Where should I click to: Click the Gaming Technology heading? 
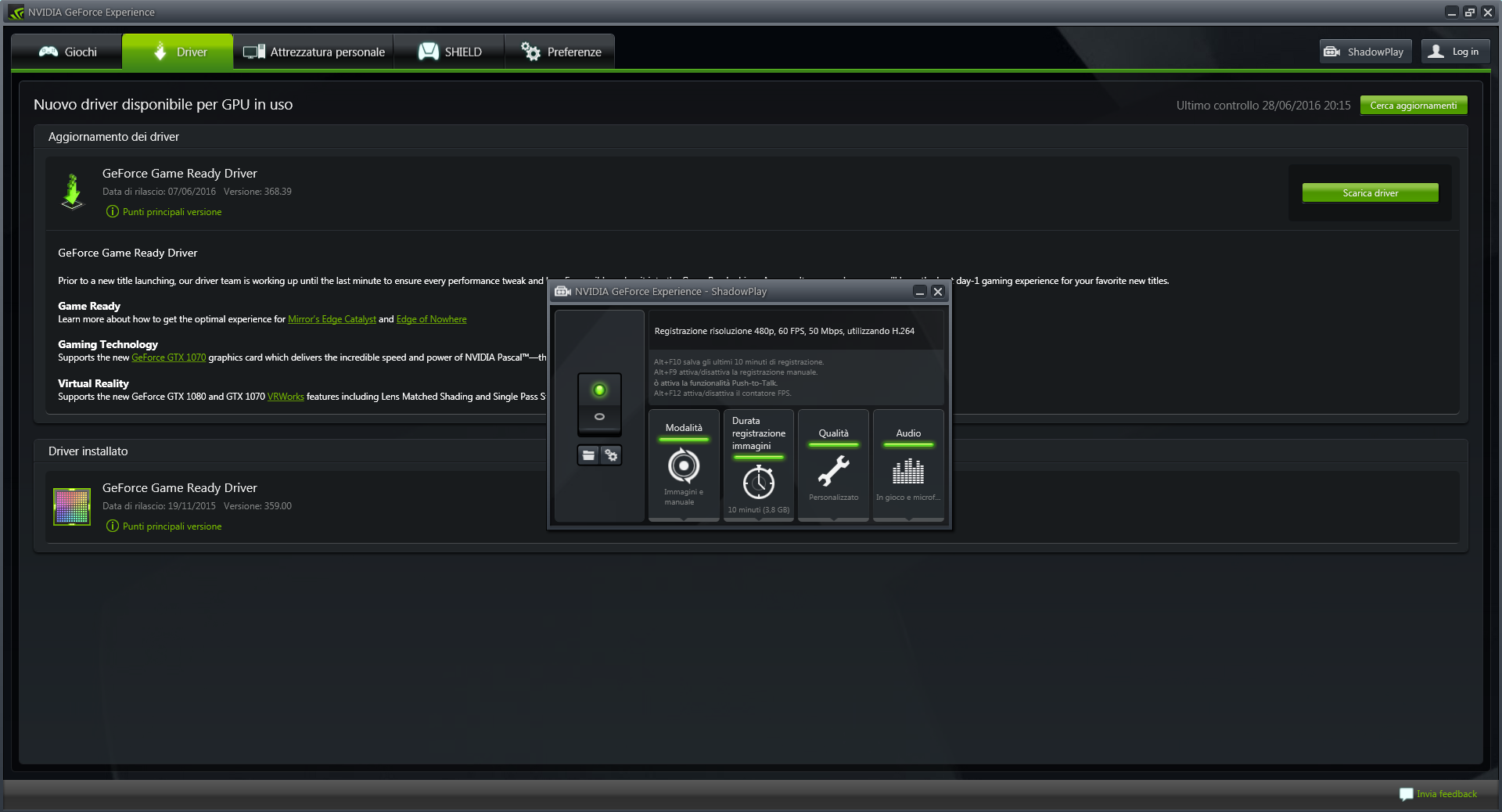[x=108, y=344]
